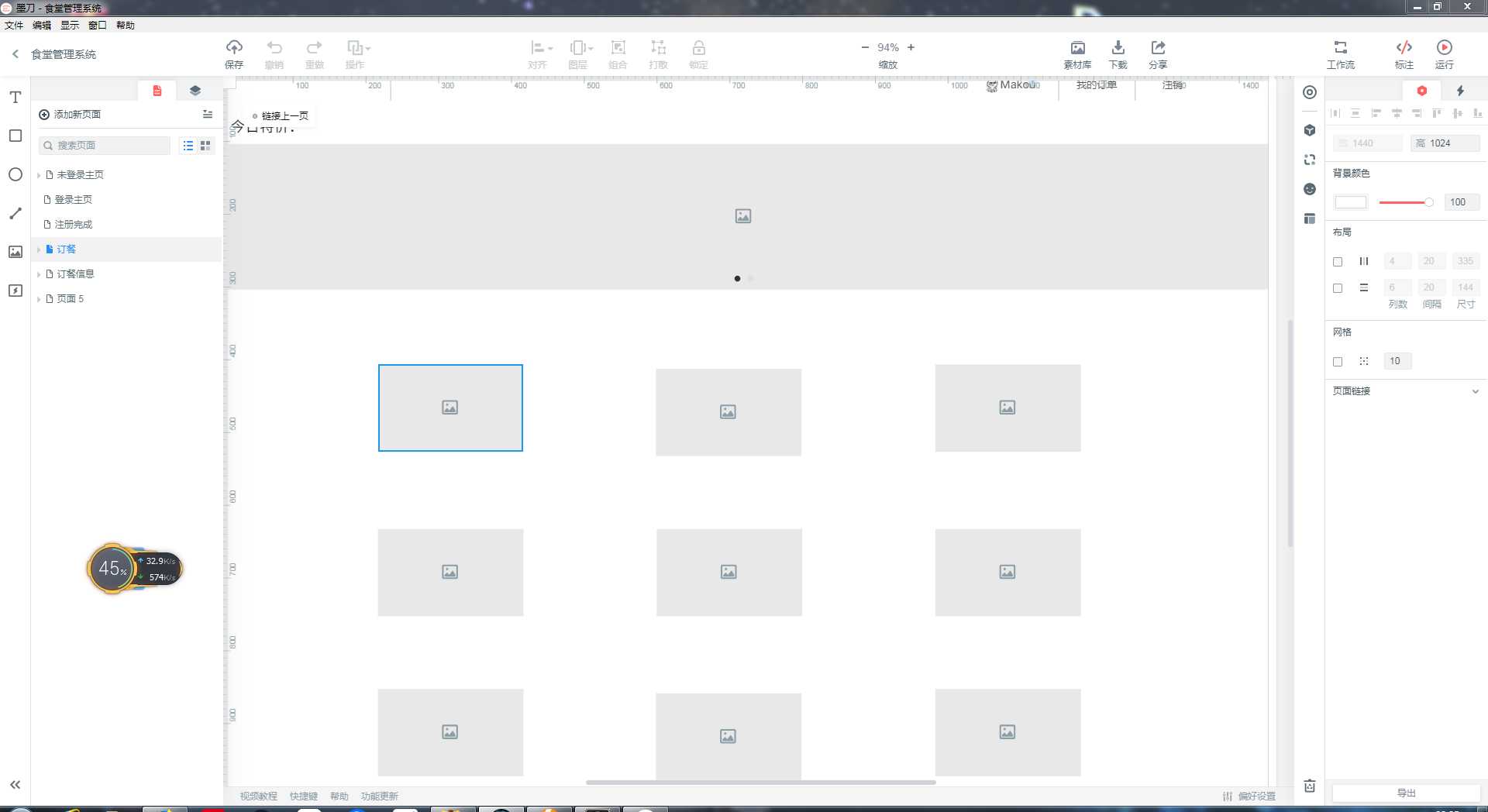Select the interactive hotspot lightning tool
The image size is (1488, 812).
pos(15,291)
